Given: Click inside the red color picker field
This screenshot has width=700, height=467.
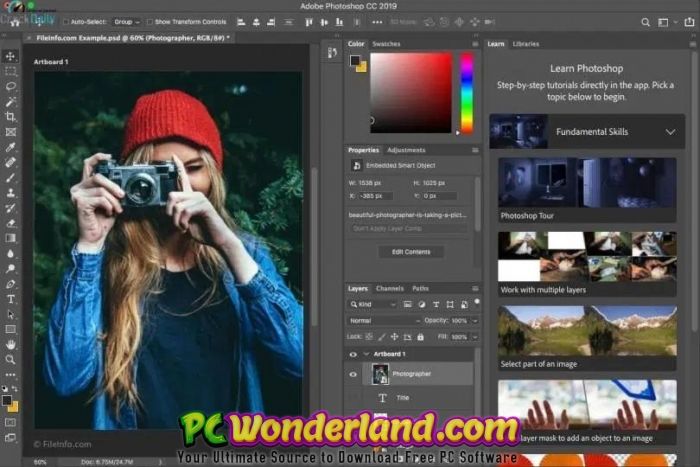Looking at the screenshot, I should (x=411, y=92).
